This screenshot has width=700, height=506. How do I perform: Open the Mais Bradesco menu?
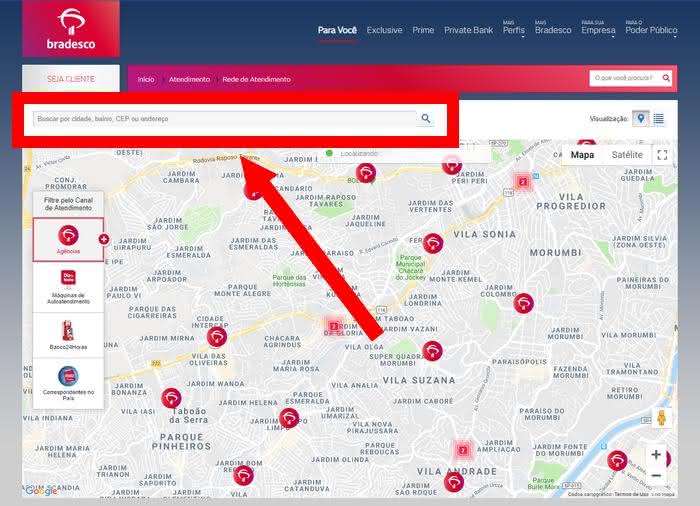pyautogui.click(x=553, y=29)
